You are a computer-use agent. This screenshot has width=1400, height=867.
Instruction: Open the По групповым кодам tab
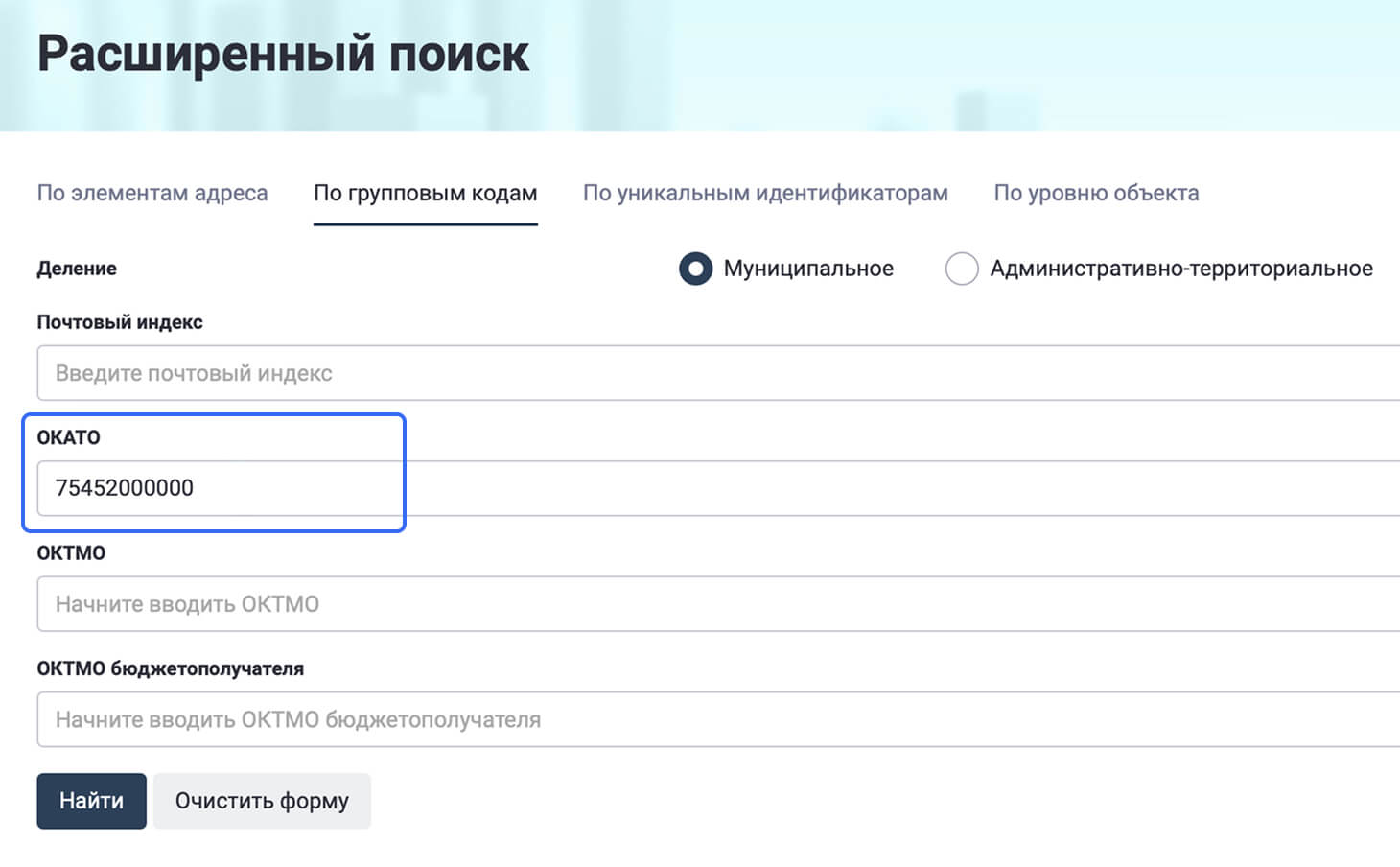click(x=425, y=193)
